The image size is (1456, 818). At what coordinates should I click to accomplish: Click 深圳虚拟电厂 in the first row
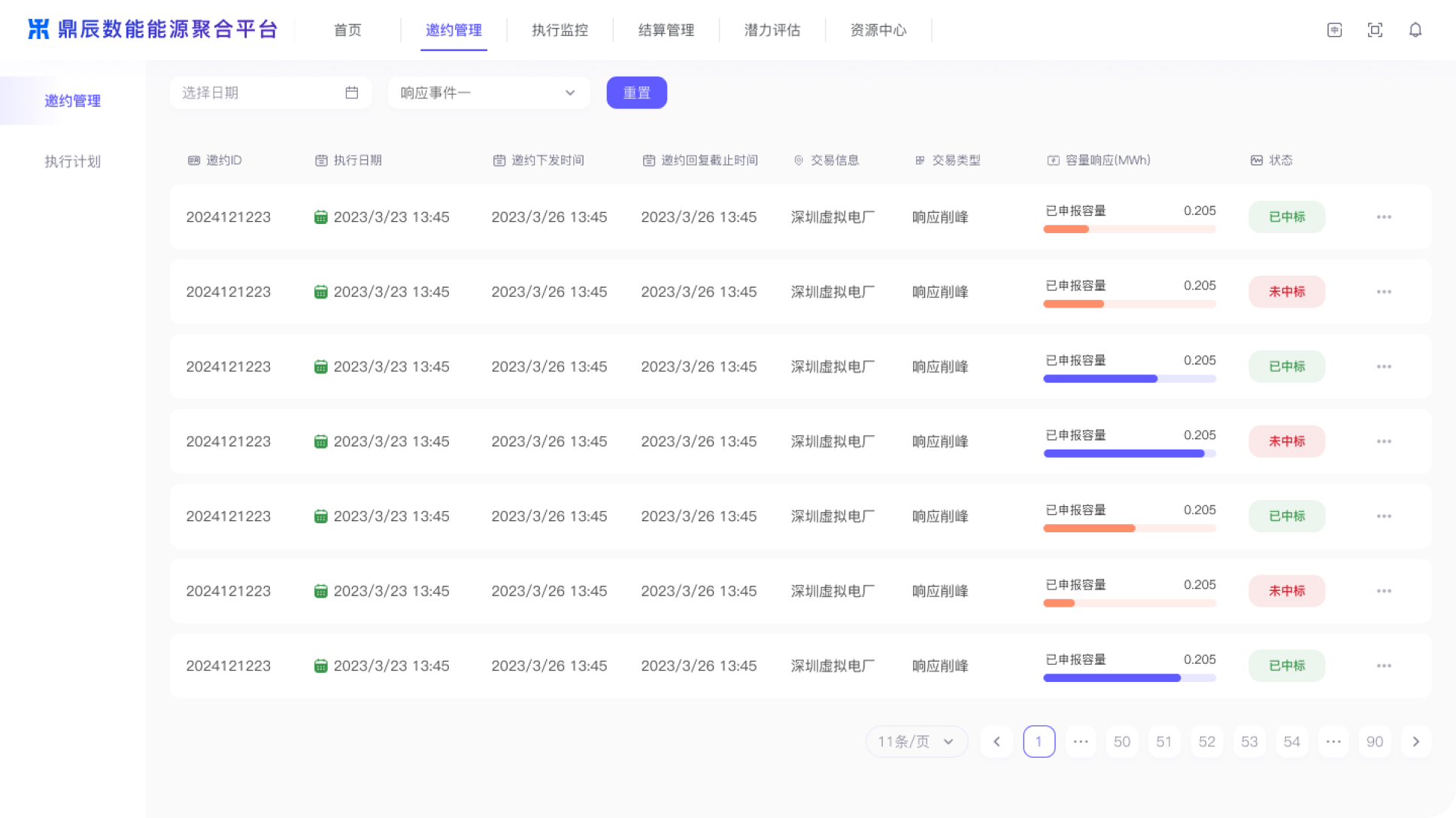(x=833, y=217)
